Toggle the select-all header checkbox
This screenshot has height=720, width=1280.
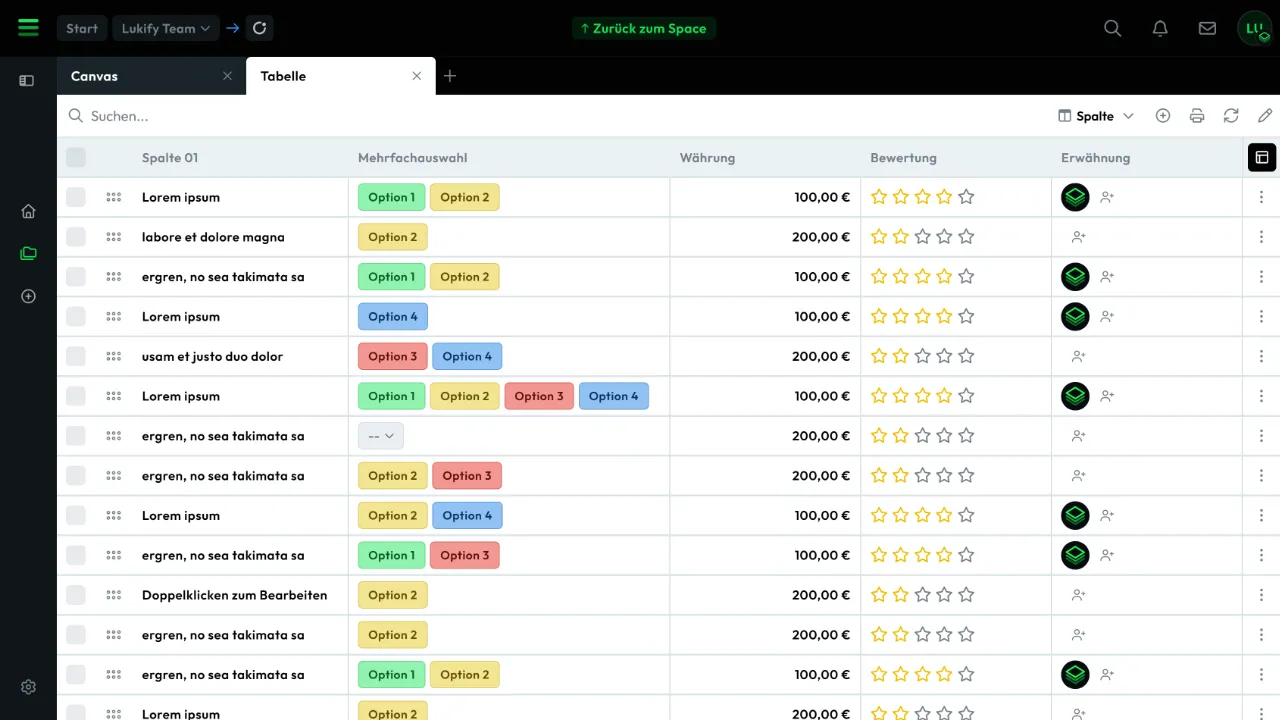click(76, 157)
